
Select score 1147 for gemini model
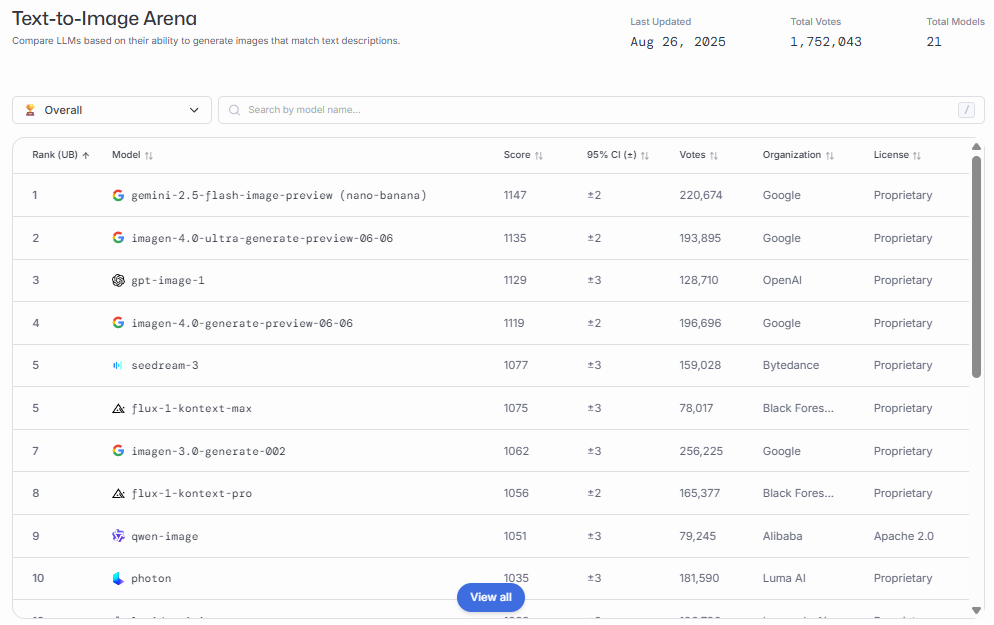coord(515,195)
